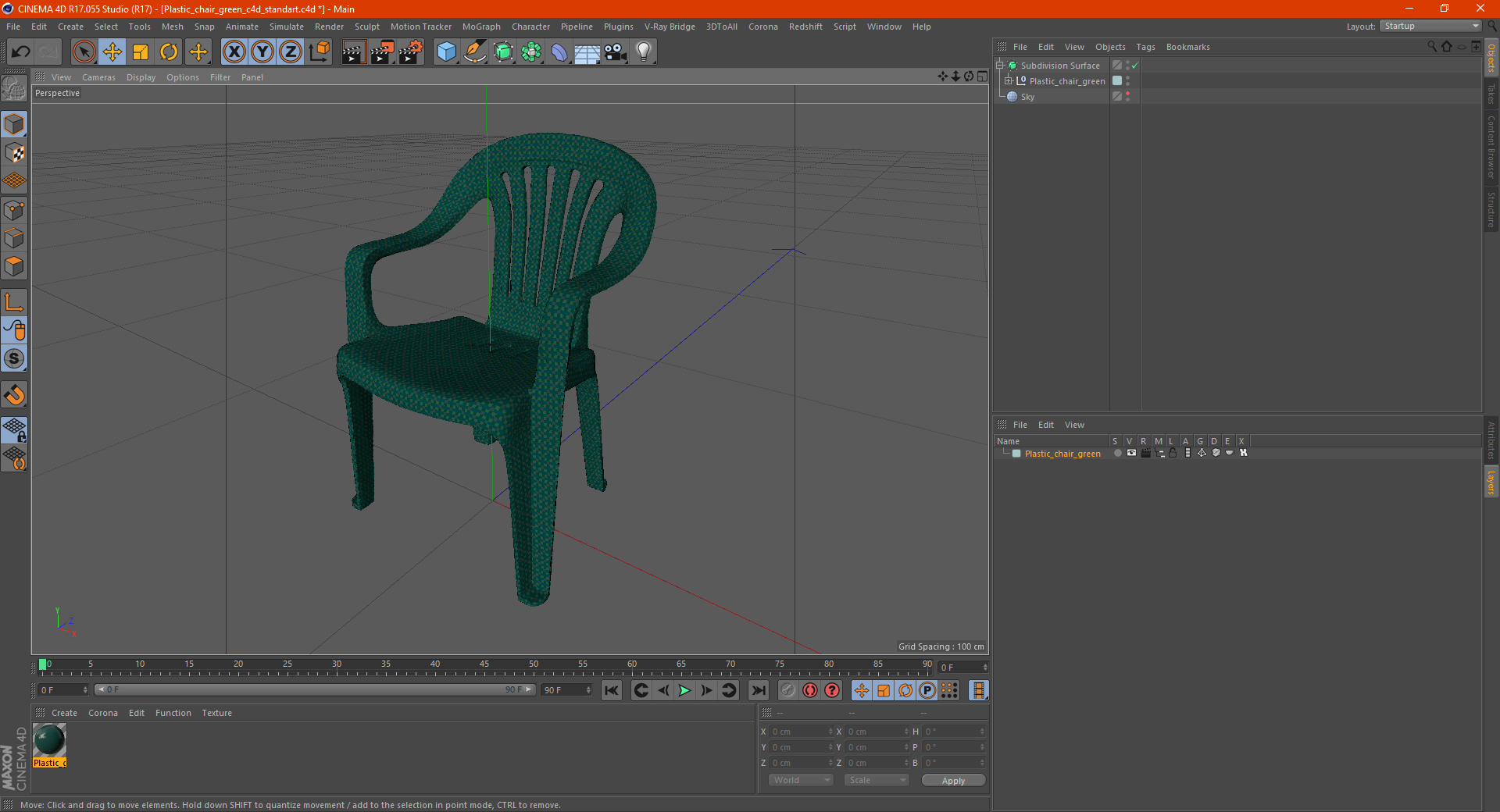Toggle layer render flag for Plastic_chair_green
The height and width of the screenshot is (812, 1500).
[1145, 453]
